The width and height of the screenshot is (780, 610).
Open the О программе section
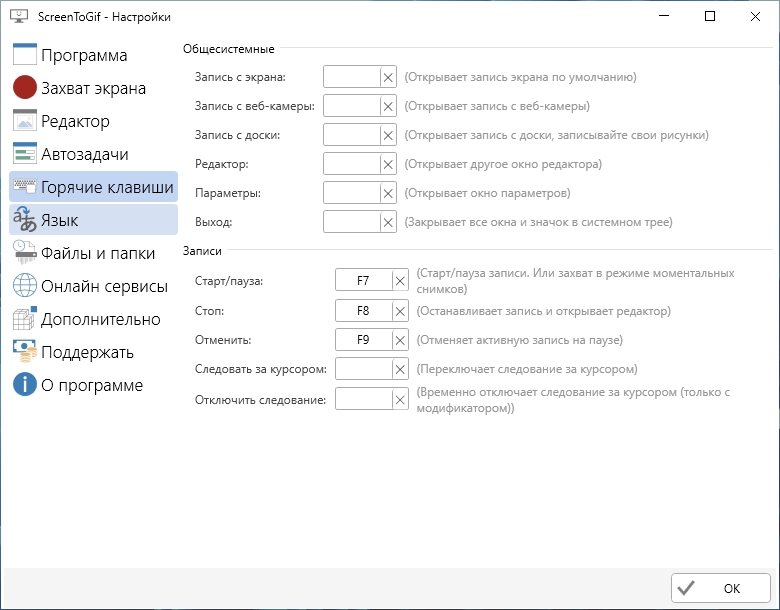coord(93,385)
